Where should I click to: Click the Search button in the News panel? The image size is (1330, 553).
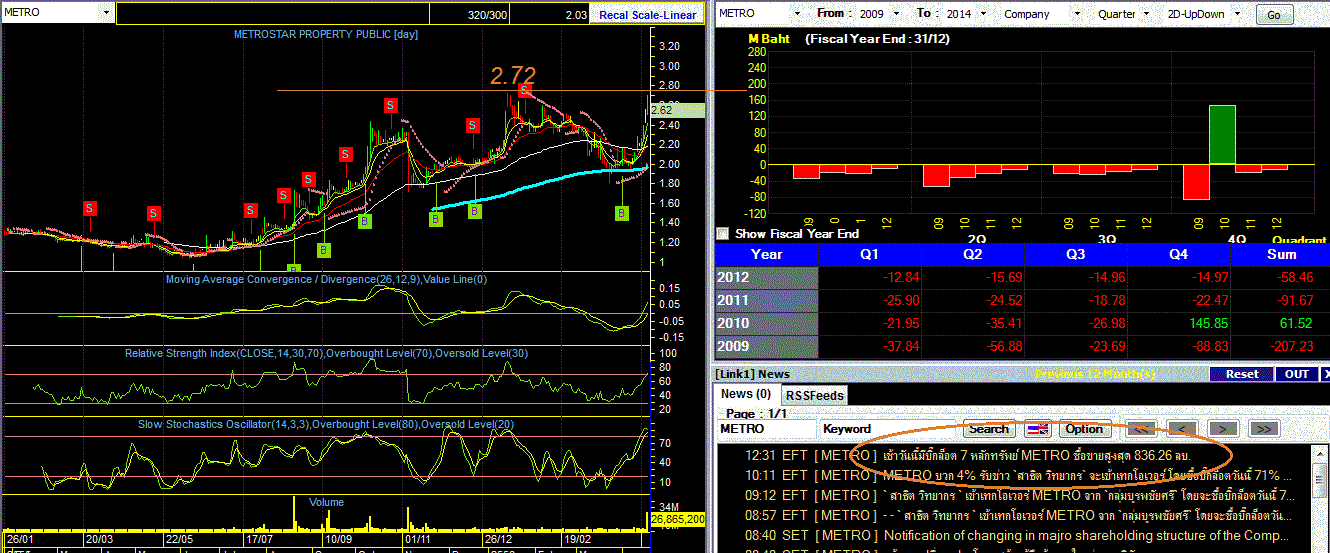(x=989, y=429)
